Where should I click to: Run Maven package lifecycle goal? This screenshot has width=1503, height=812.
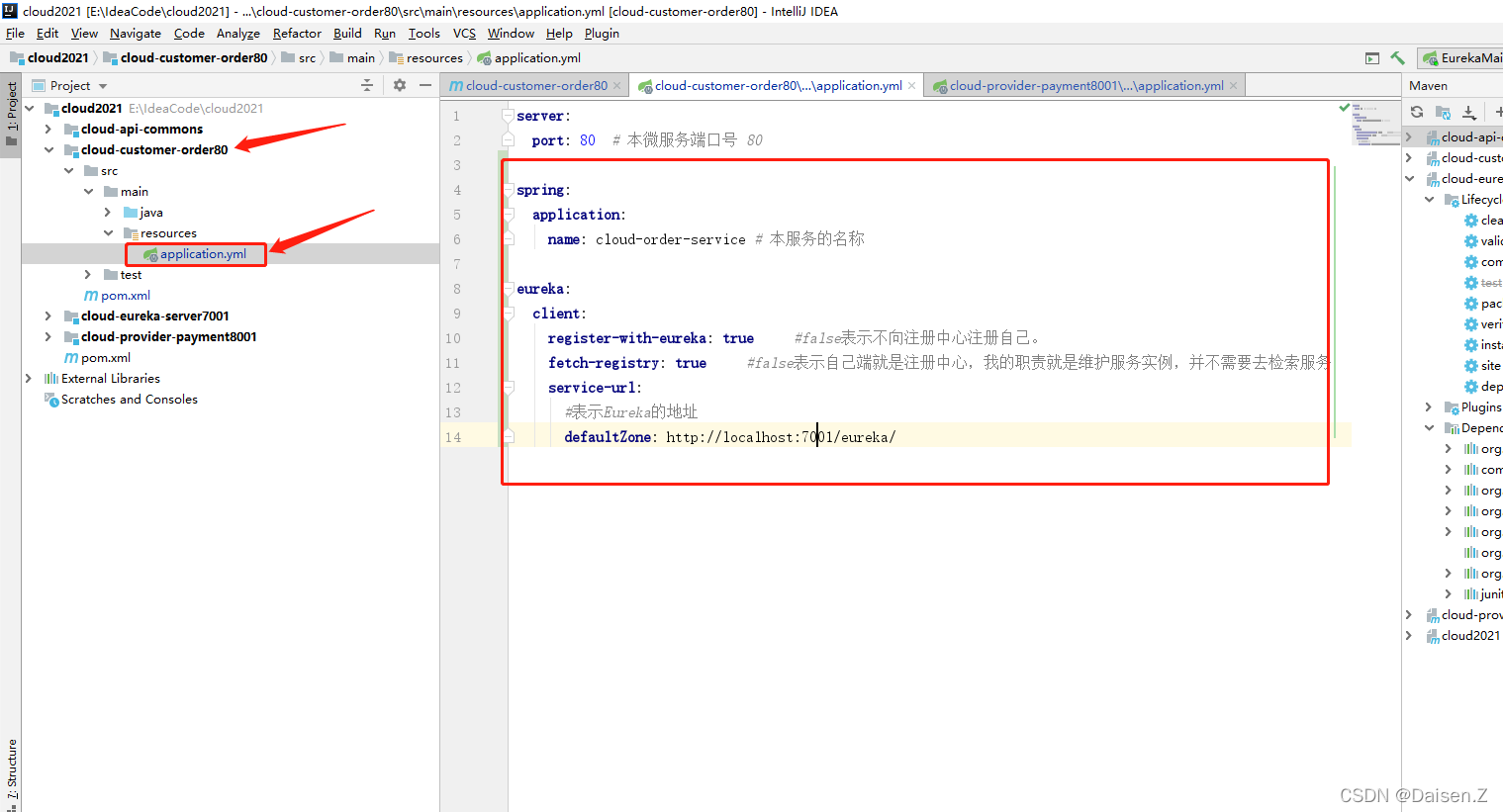coord(1483,303)
